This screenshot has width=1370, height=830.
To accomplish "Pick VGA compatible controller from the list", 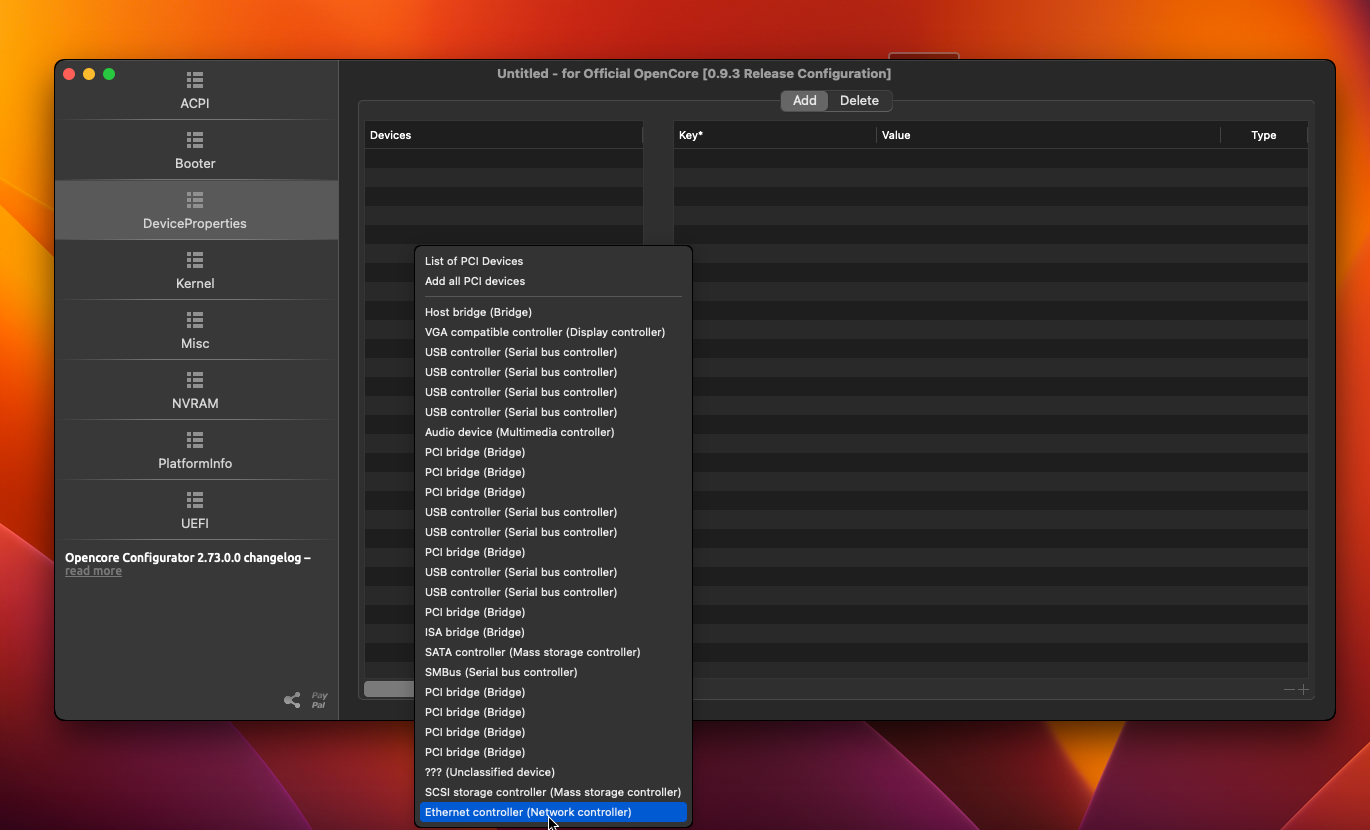I will (545, 332).
